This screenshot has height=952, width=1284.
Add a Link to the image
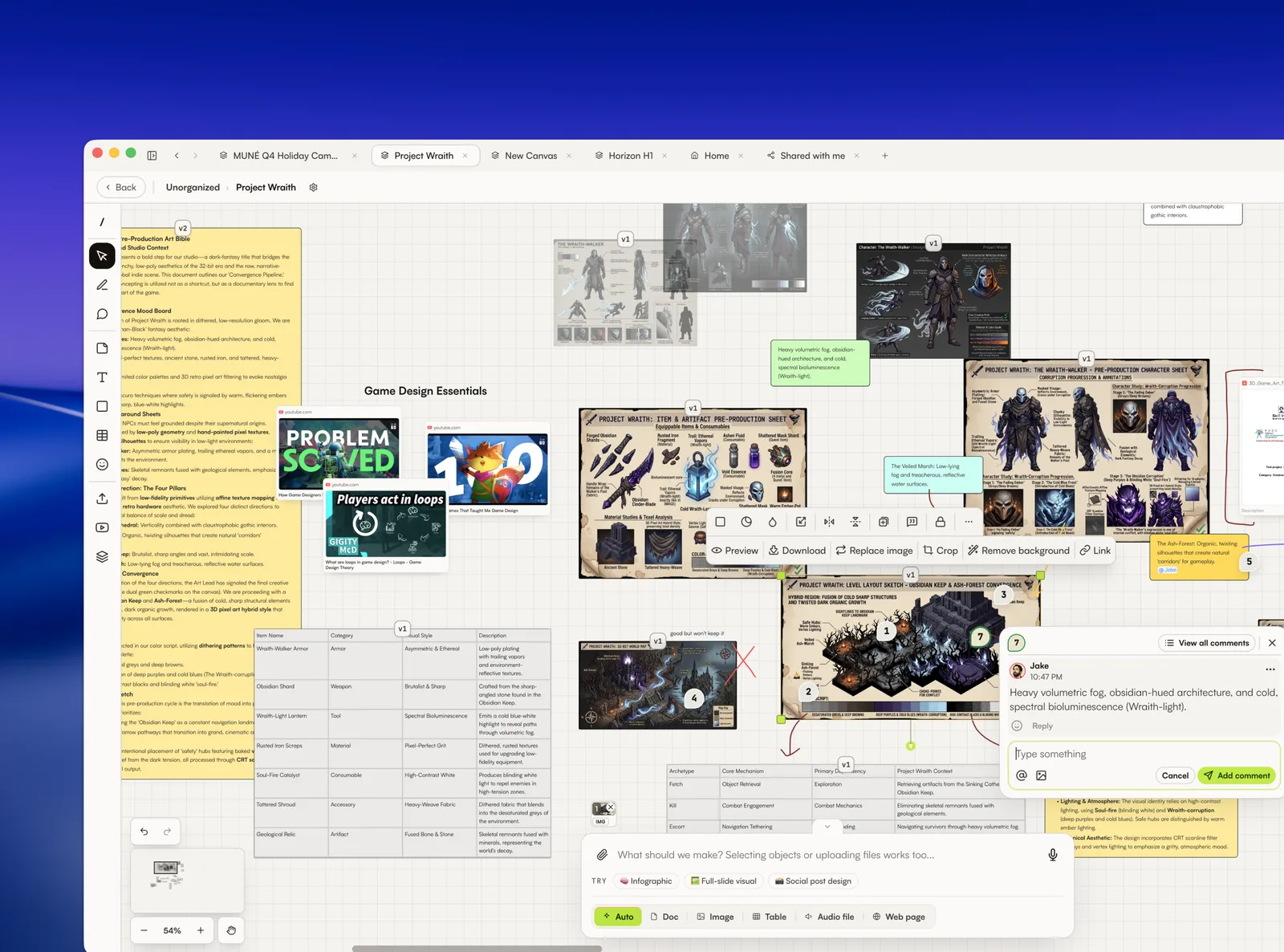point(1095,551)
